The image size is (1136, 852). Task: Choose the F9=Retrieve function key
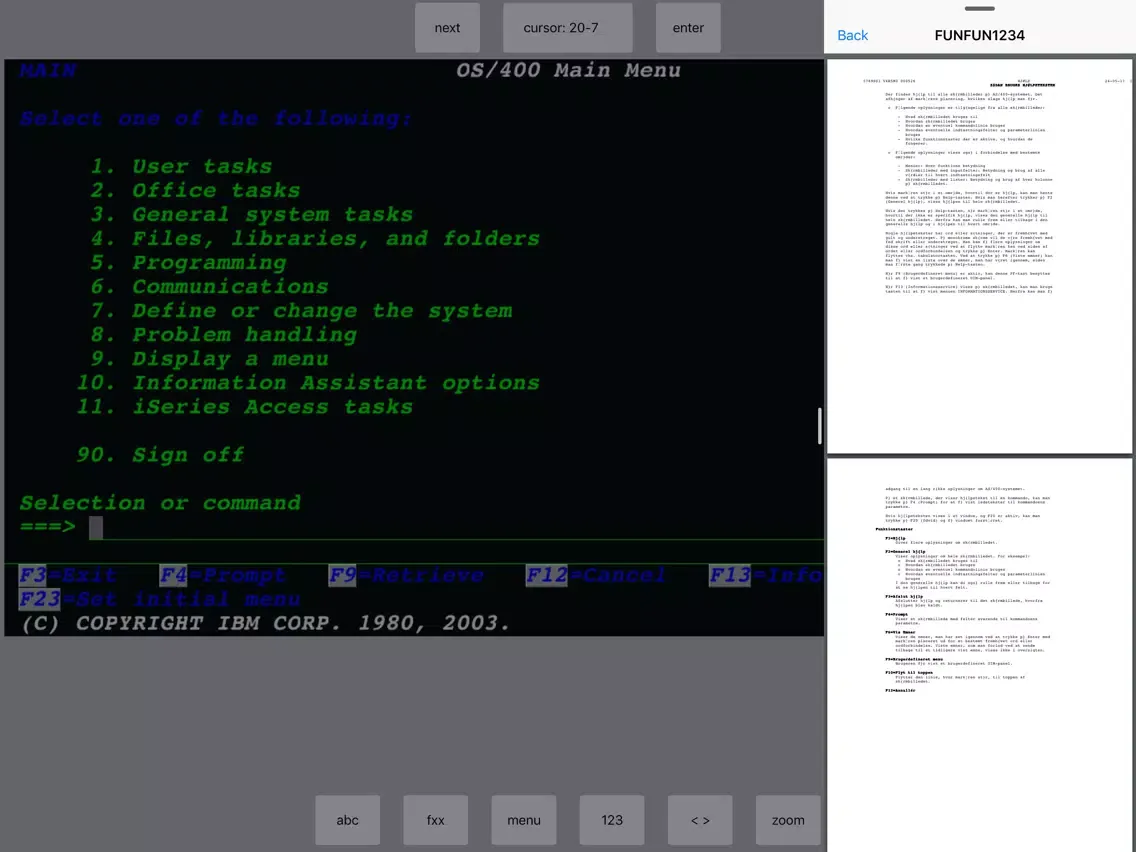tap(406, 576)
